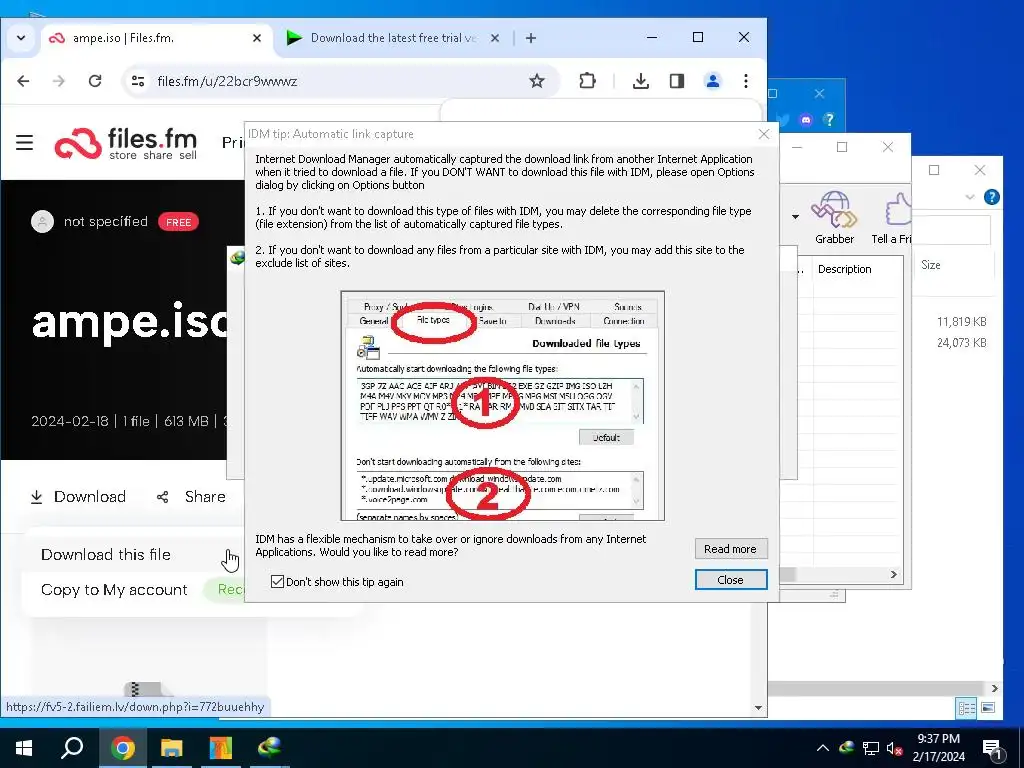
Task: Click the Grabber icon in IDM window
Action: pos(834,218)
